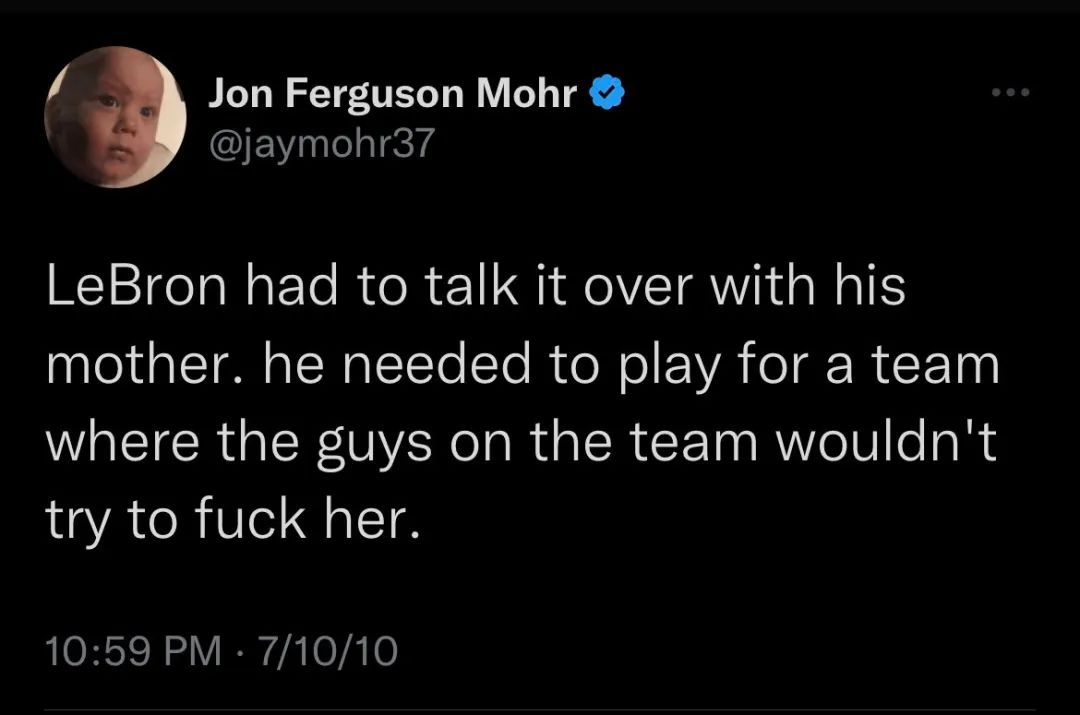Click the 7/10/10 tweet date
This screenshot has width=1080, height=715.
[x=328, y=651]
